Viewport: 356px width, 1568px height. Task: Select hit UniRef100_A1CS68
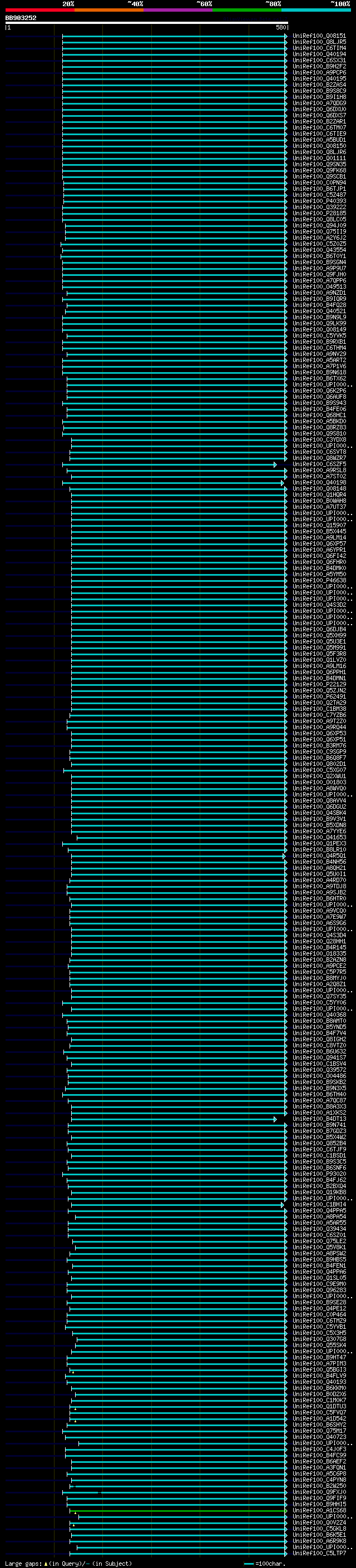pos(319,1511)
